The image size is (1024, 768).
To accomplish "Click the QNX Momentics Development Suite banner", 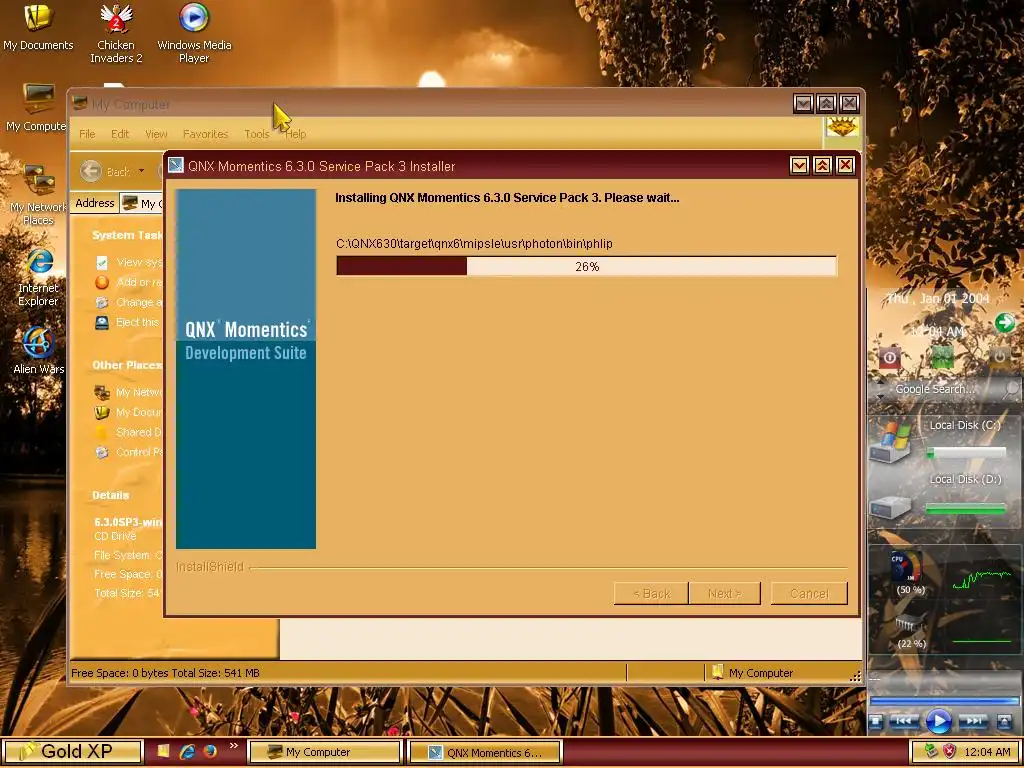I will (246, 369).
